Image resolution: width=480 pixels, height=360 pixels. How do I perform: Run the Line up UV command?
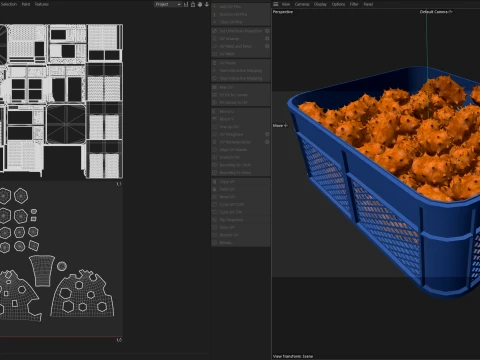pos(241,127)
